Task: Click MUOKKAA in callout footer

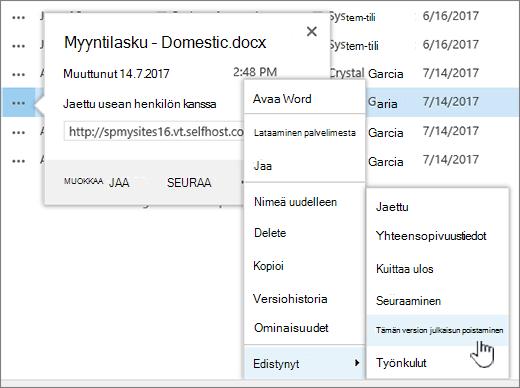Action: pos(83,181)
